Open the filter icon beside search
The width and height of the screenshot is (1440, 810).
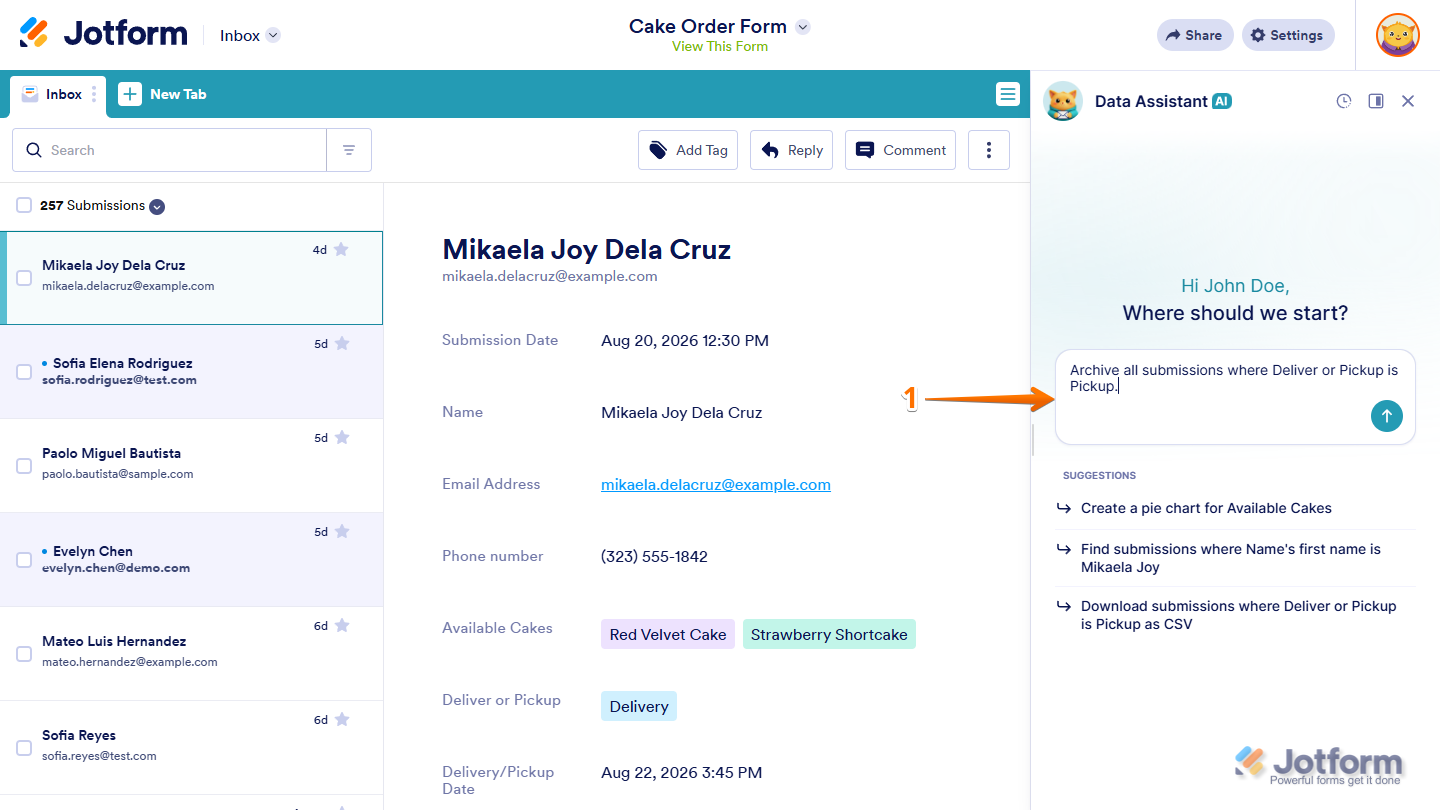click(349, 150)
